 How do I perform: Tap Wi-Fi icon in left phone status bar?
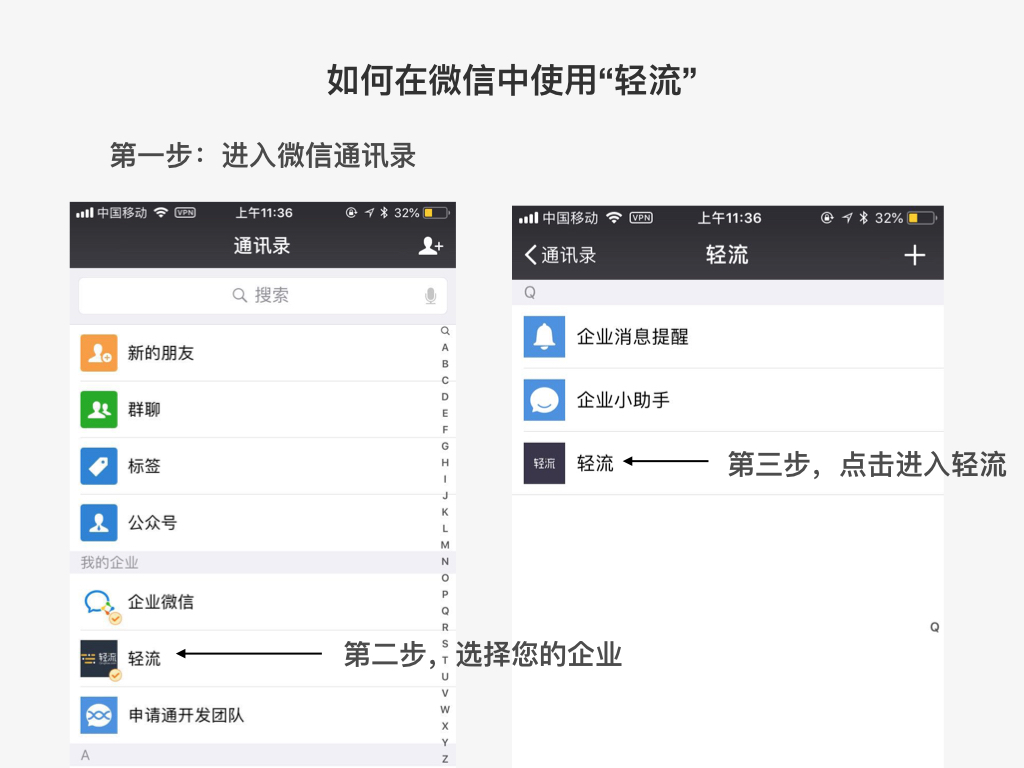coord(161,212)
